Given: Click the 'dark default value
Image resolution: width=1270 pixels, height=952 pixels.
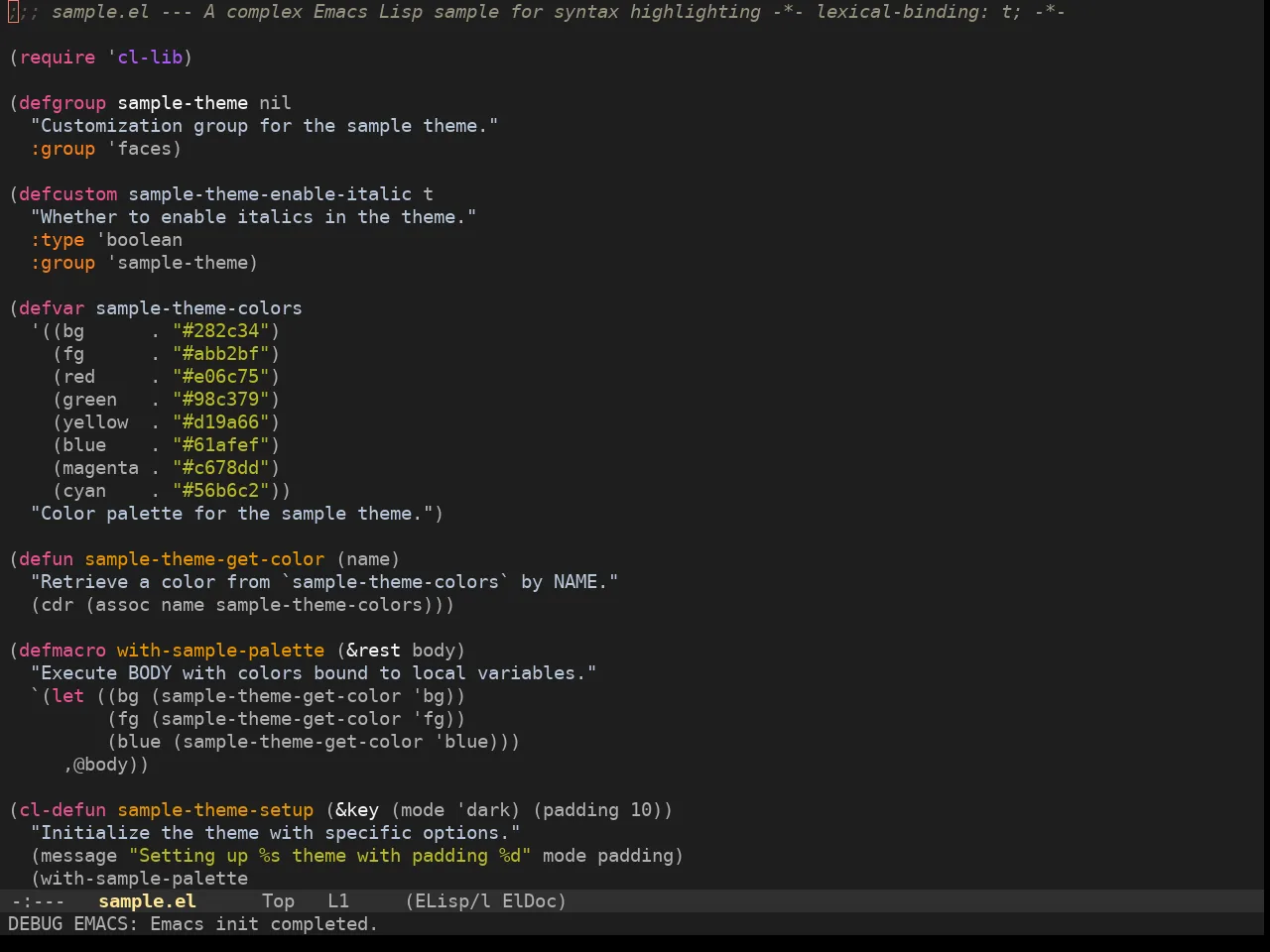Looking at the screenshot, I should point(483,809).
